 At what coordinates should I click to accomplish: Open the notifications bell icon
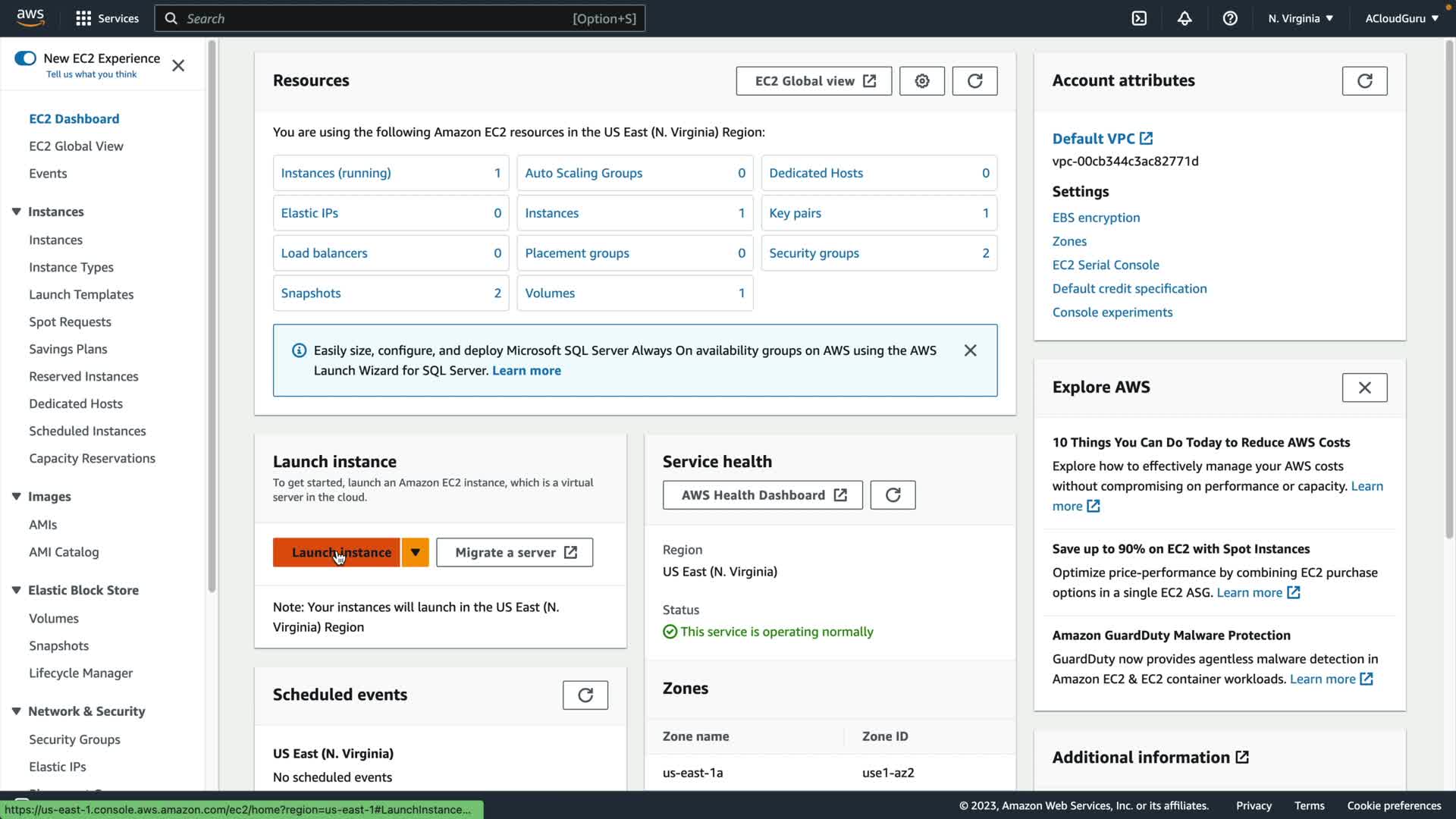tap(1185, 18)
